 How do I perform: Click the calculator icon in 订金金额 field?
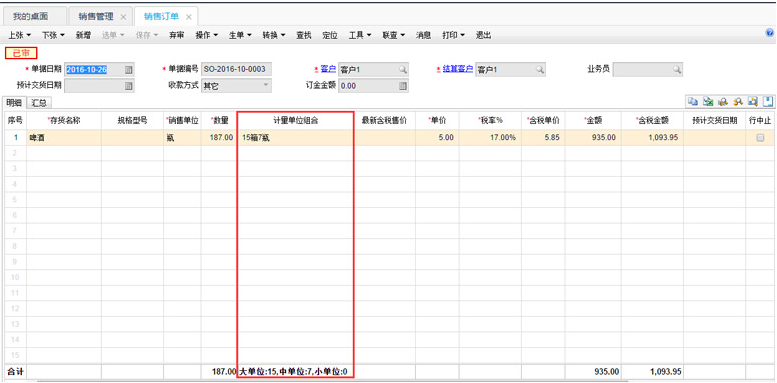point(403,86)
